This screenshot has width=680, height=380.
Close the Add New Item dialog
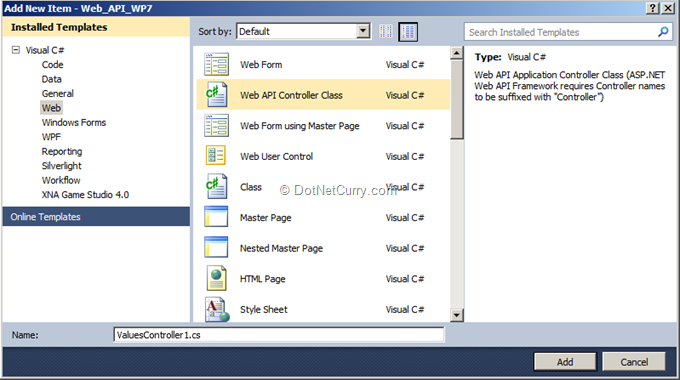pos(668,8)
